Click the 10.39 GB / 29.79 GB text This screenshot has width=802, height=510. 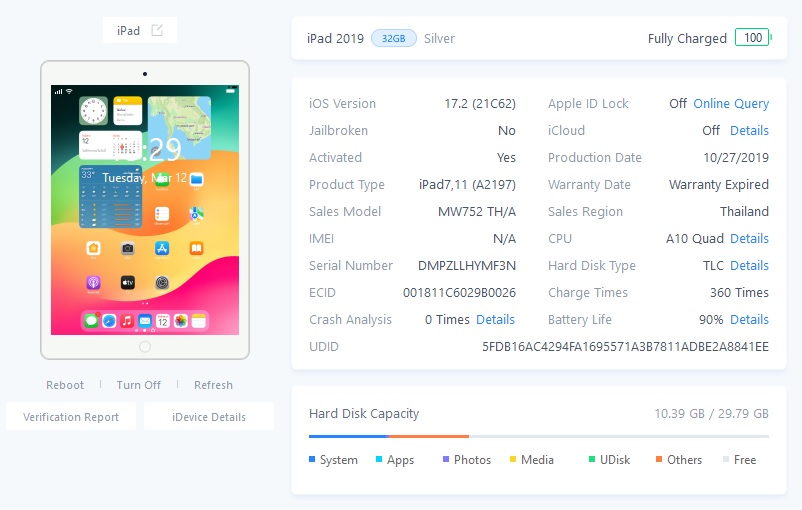click(x=711, y=413)
